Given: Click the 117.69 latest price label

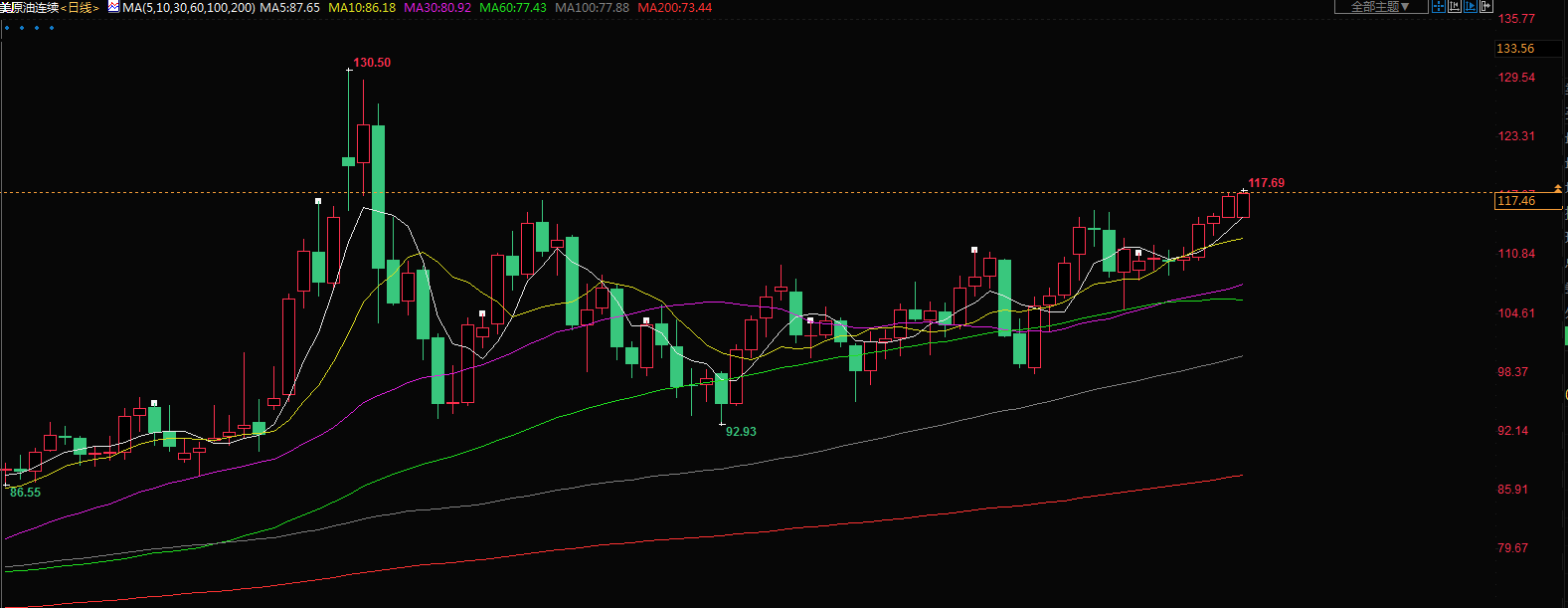Looking at the screenshot, I should (x=1266, y=183).
